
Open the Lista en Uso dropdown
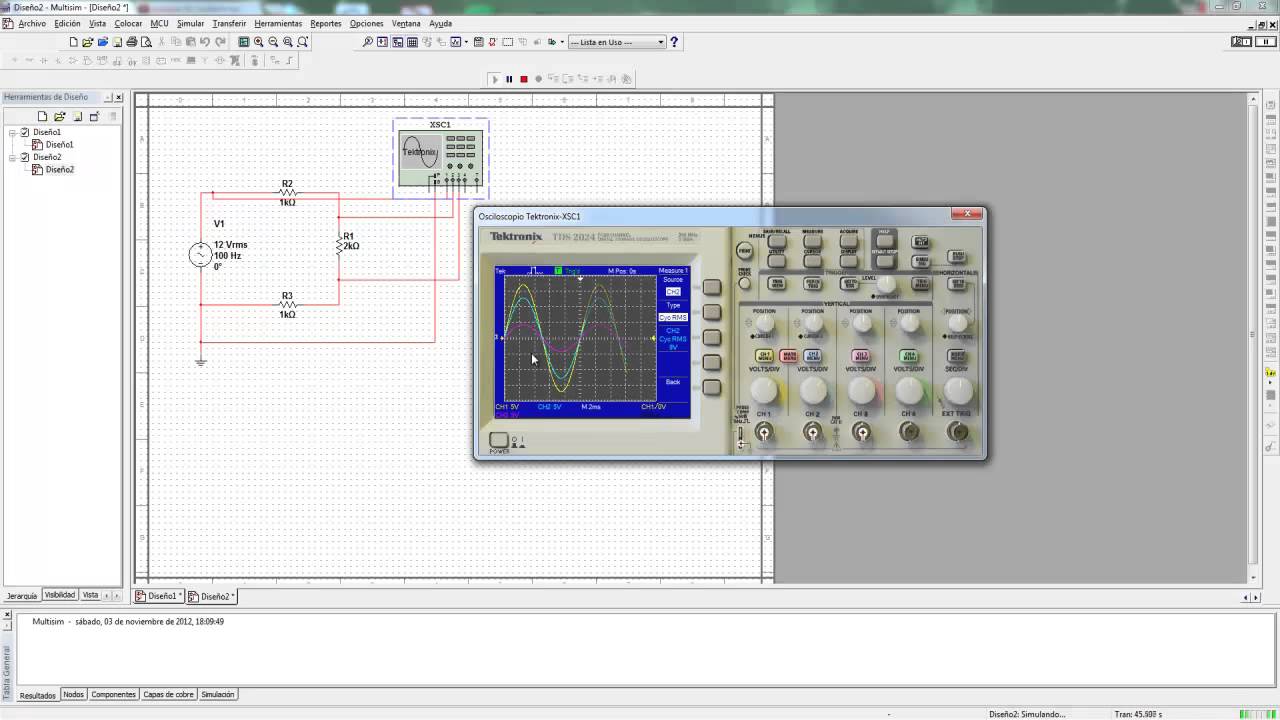(x=660, y=42)
